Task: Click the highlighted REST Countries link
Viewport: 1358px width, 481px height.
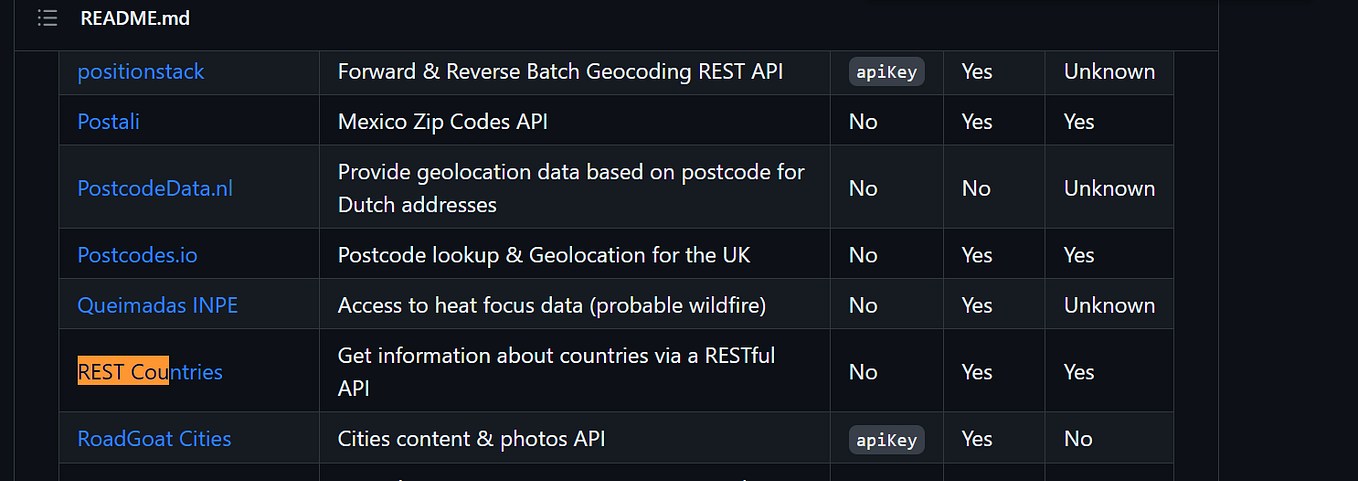Action: [150, 372]
